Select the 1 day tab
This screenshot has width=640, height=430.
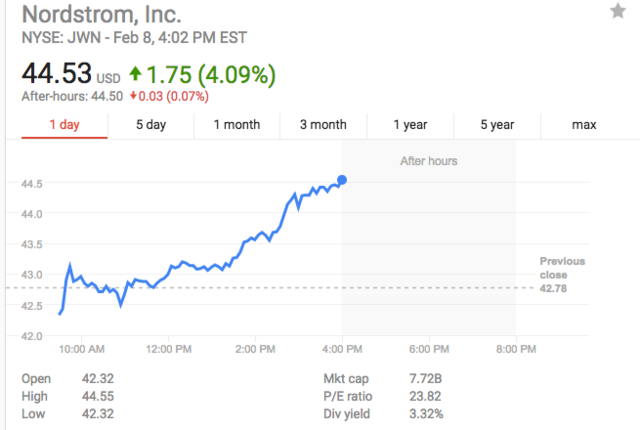coord(64,125)
